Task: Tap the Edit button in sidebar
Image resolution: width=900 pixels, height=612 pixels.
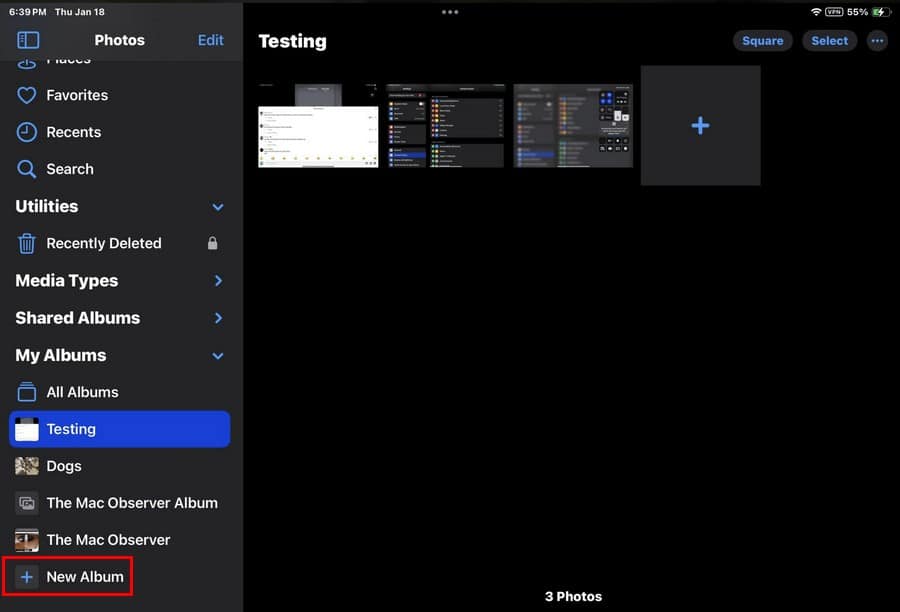Action: pos(211,40)
